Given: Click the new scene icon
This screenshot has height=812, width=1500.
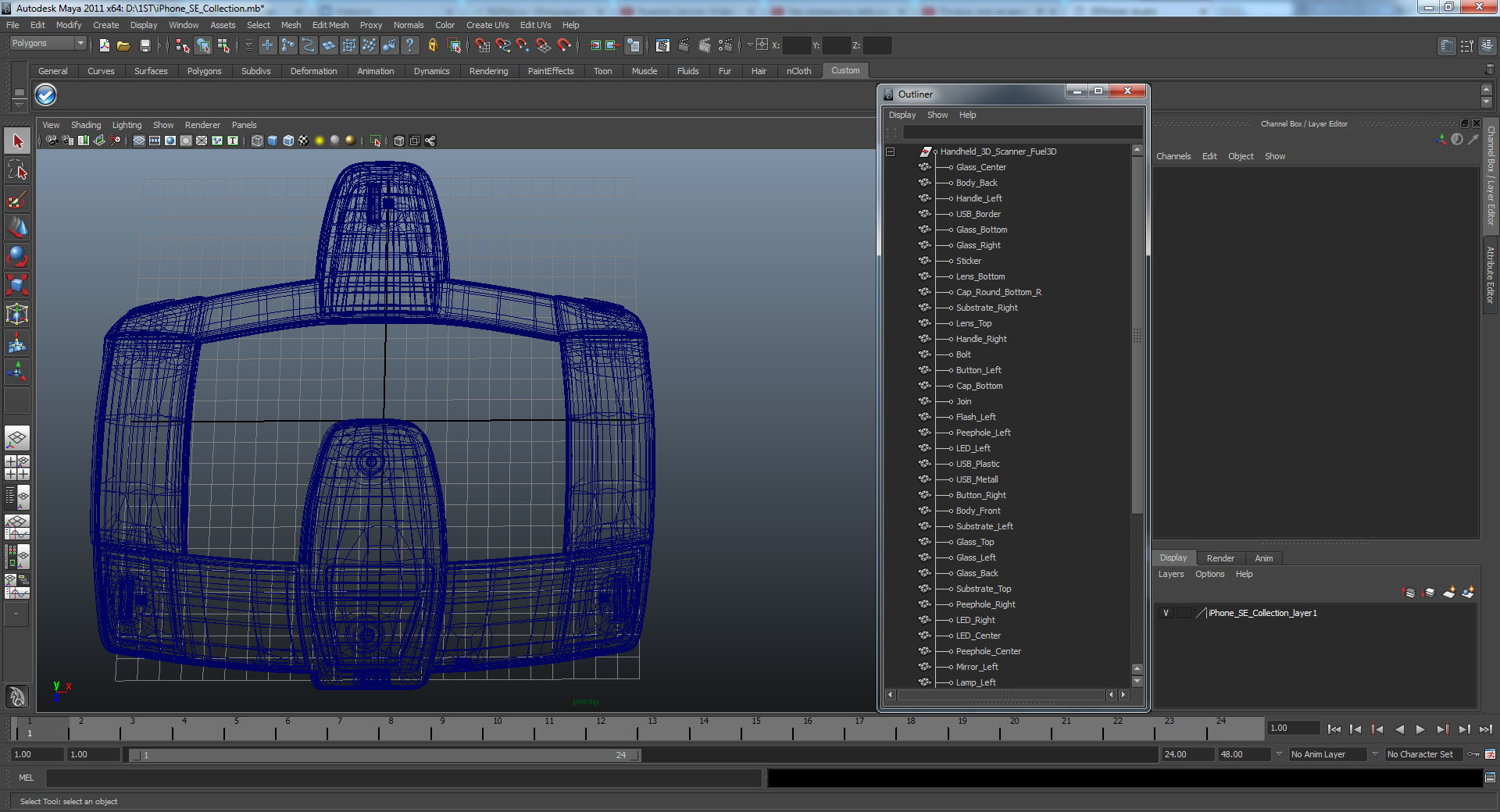Looking at the screenshot, I should pyautogui.click(x=104, y=45).
